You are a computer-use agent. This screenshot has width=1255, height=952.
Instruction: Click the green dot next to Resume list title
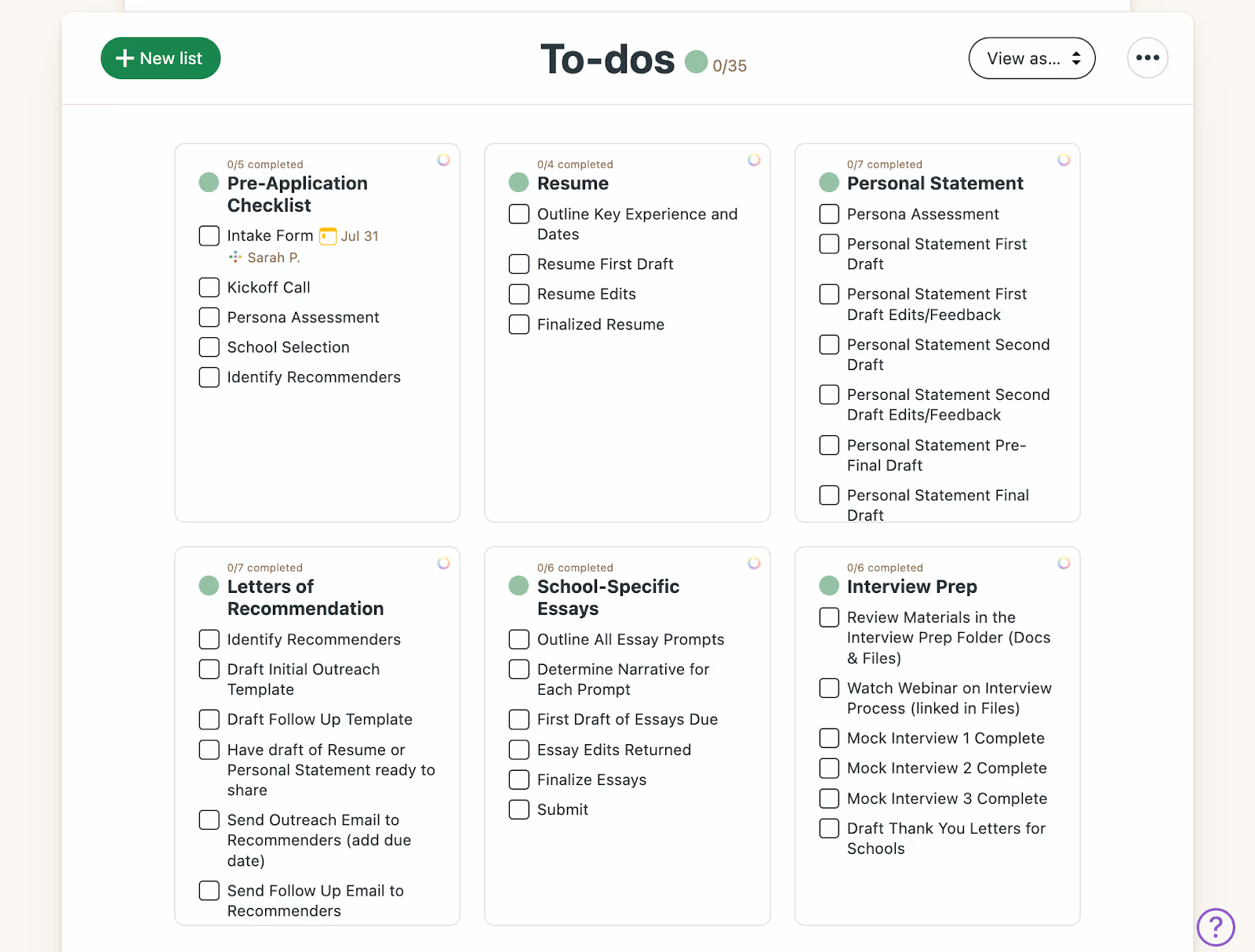(x=518, y=182)
